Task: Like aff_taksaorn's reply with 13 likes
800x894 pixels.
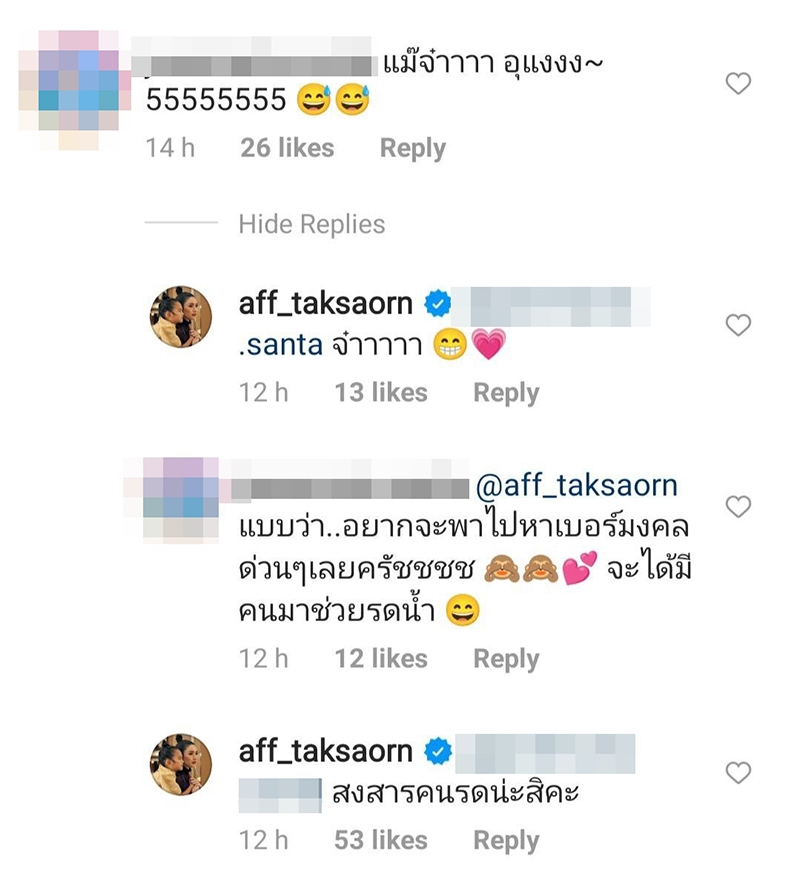Action: pos(738,325)
